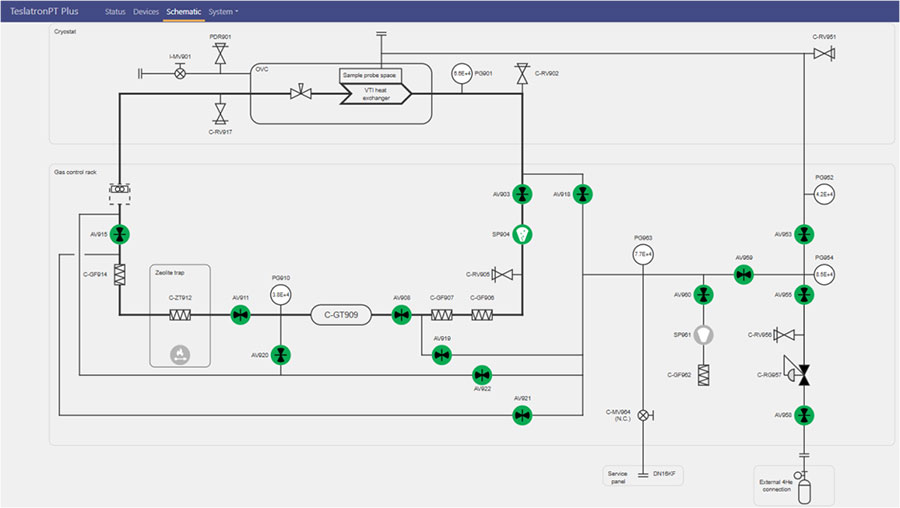The width and height of the screenshot is (900, 508).
Task: Click the VTI heat exchanger block
Action: pos(375,94)
